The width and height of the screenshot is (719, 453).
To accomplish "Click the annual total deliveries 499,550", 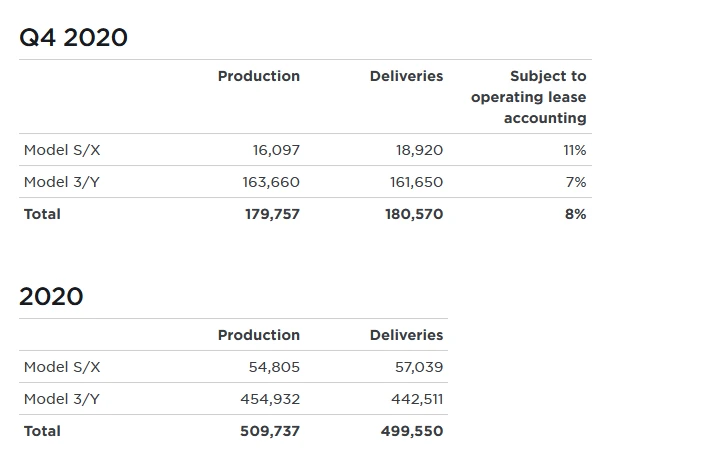I will [412, 431].
